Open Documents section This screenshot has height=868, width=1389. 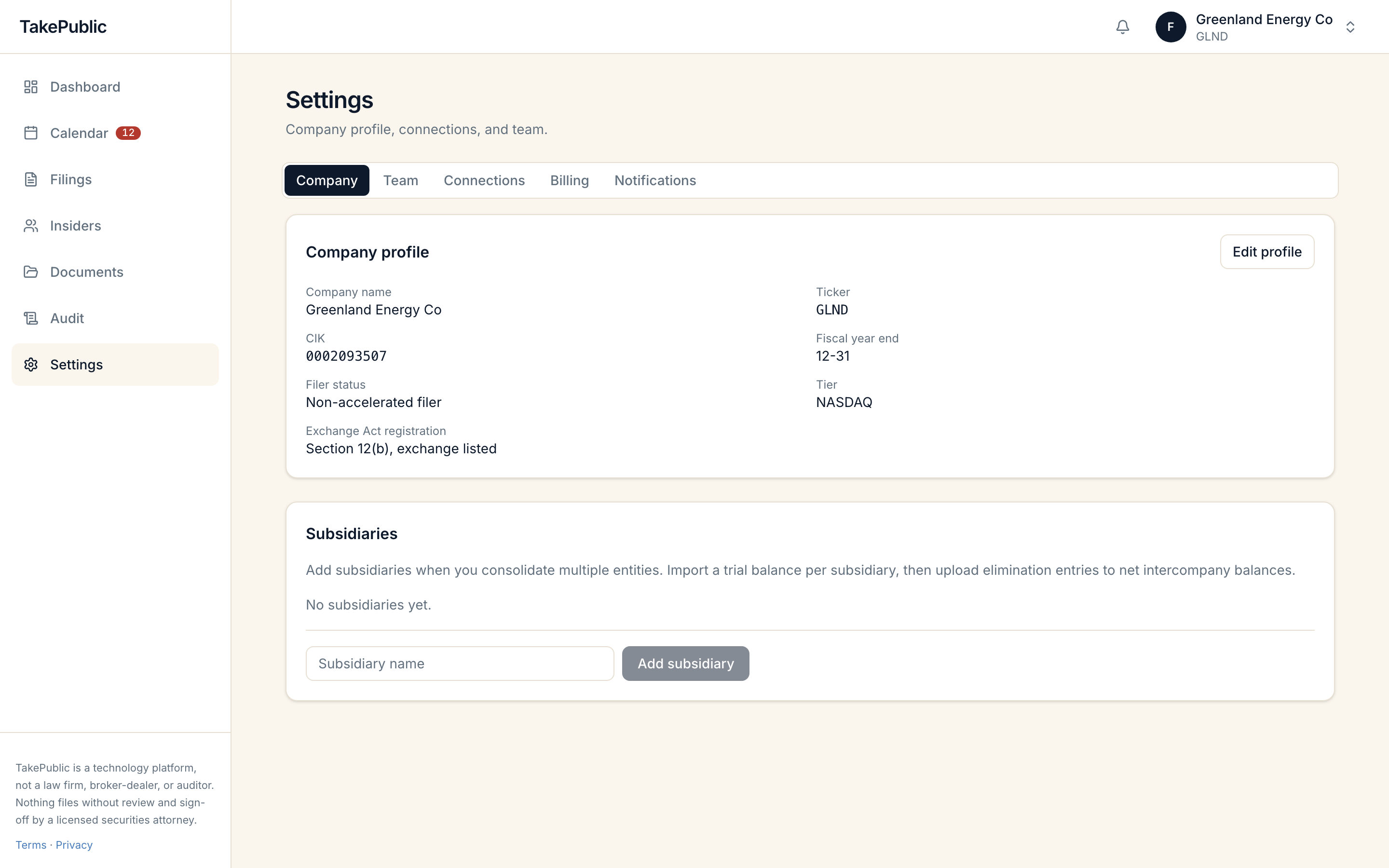(115, 272)
